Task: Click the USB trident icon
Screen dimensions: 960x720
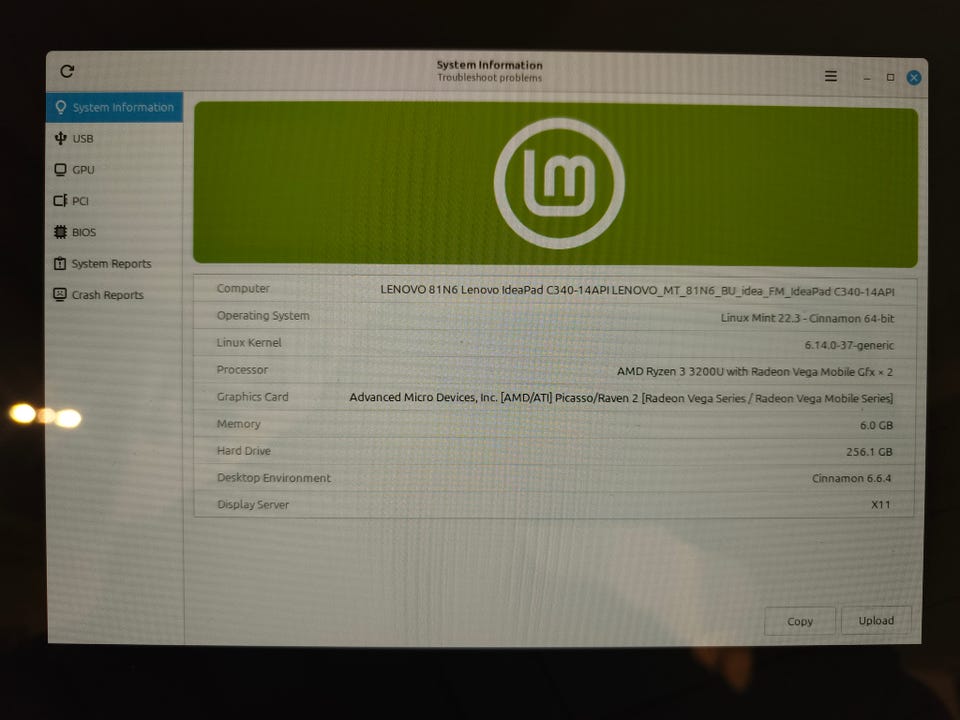Action: pyautogui.click(x=60, y=138)
